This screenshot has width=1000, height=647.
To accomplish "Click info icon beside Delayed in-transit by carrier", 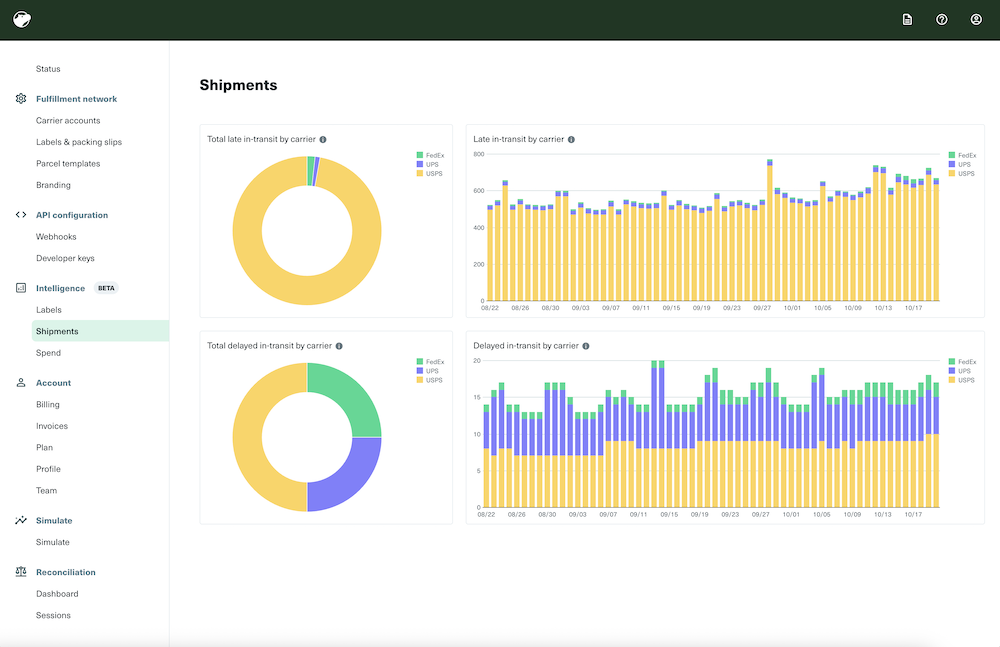I will 585,346.
